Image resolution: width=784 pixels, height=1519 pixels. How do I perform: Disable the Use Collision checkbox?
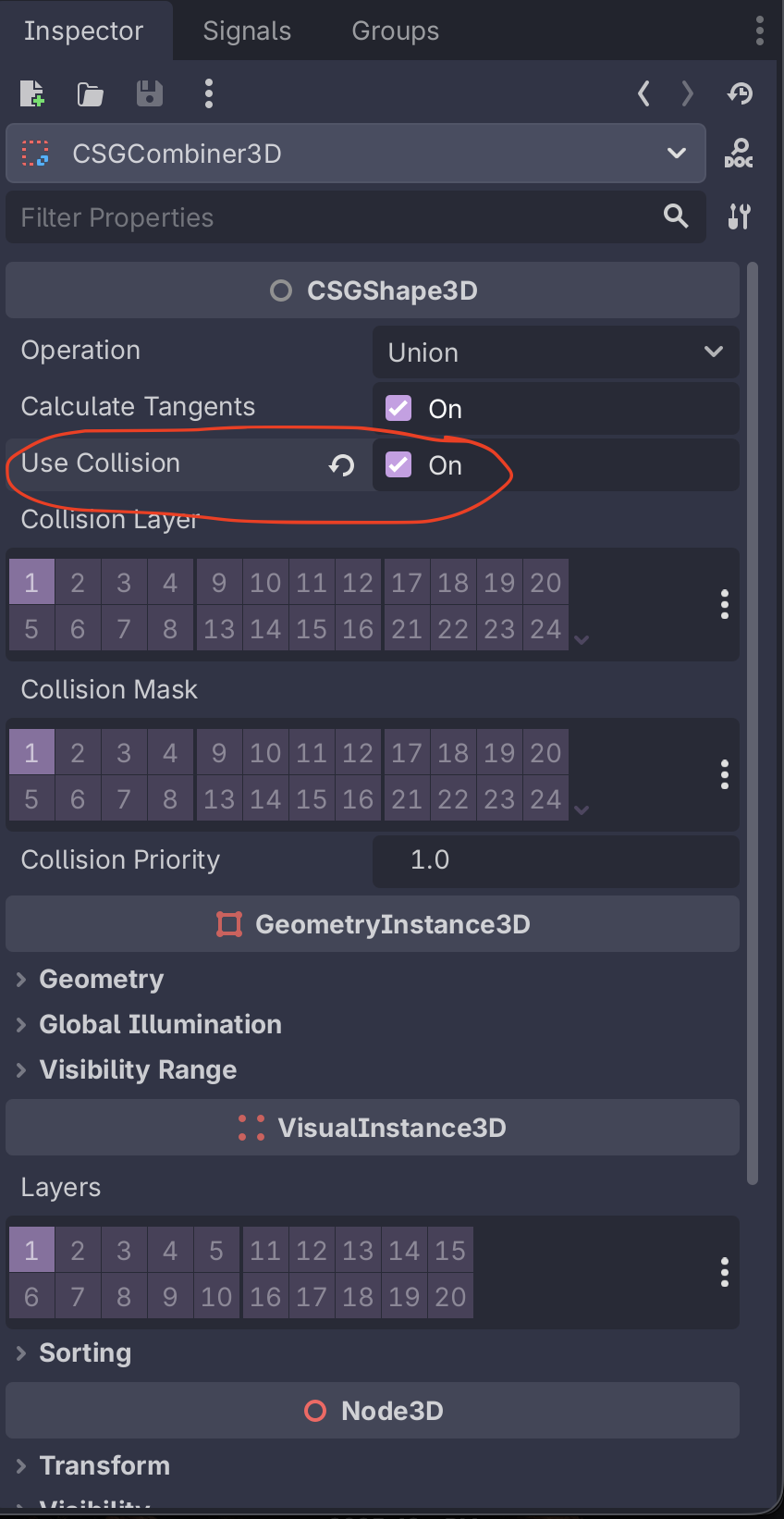coord(398,464)
